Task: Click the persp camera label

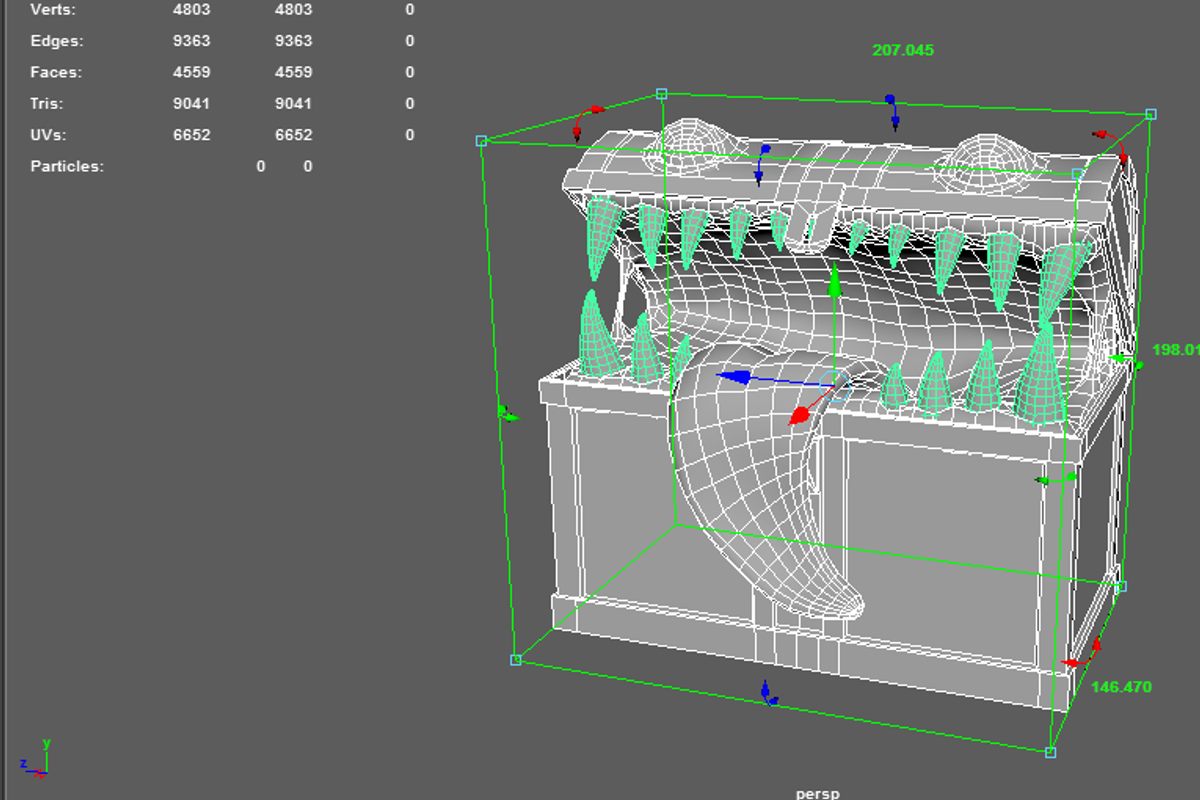Action: point(818,793)
